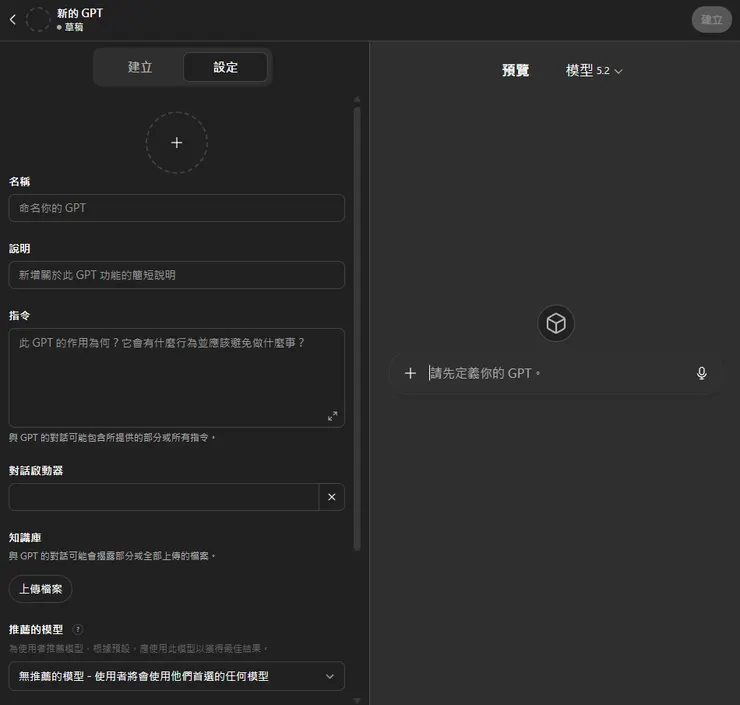
Task: Focus the 名稱 input field
Action: click(x=177, y=208)
